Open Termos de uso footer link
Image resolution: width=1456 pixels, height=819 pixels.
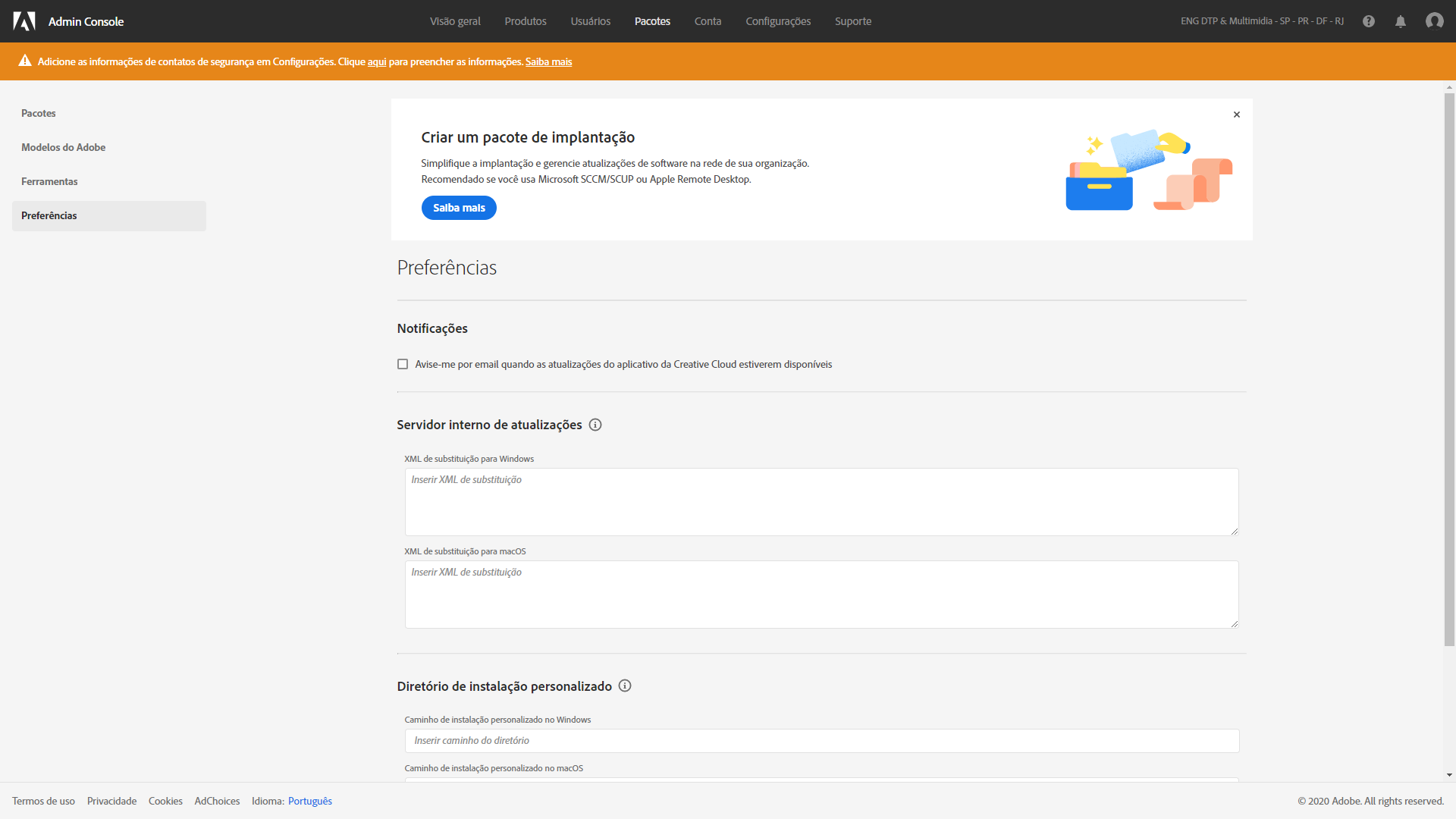coord(43,801)
